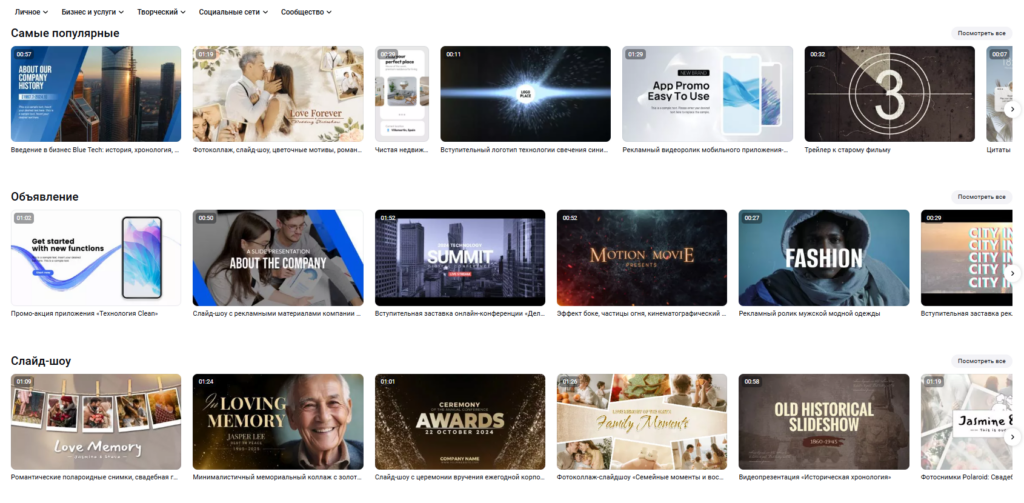
Task: Open the Социальные сети category menu
Action: [x=233, y=12]
